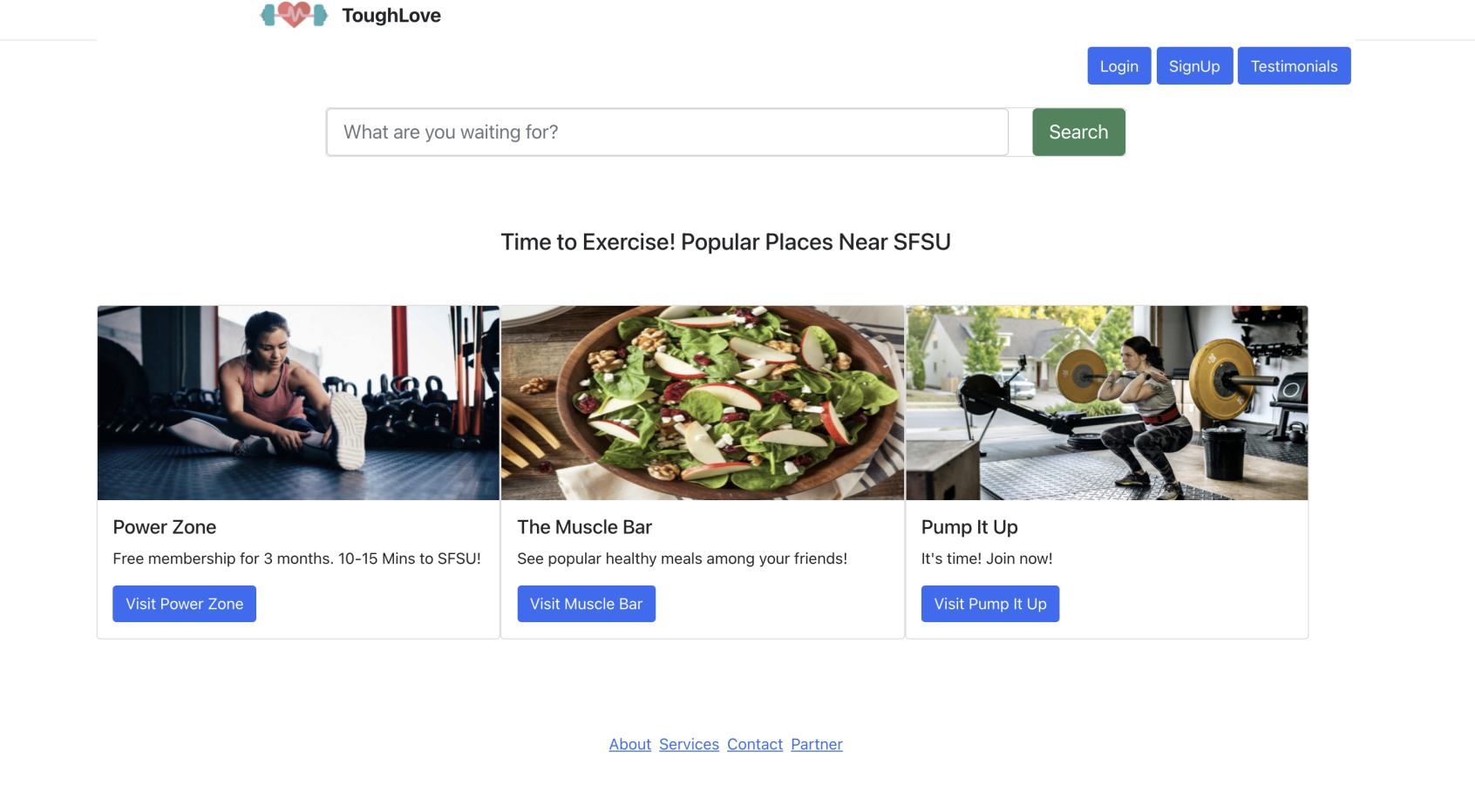Click the Pump It Up card title
Viewport: 1475px width, 812px height.
coord(969,527)
